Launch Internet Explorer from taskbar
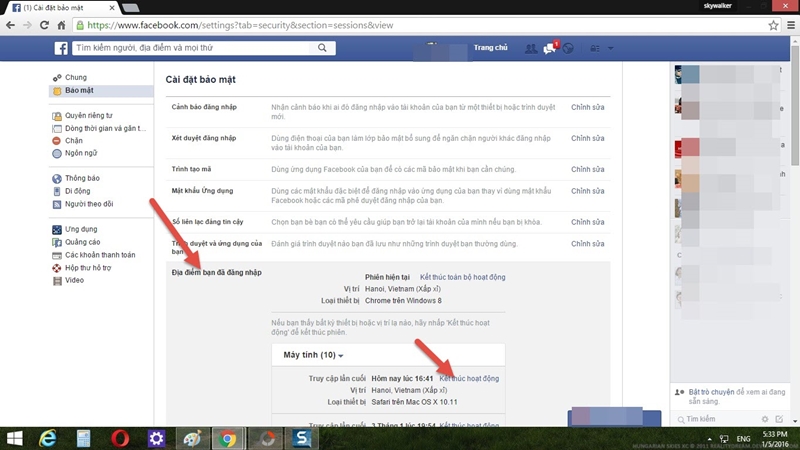 click(48, 438)
